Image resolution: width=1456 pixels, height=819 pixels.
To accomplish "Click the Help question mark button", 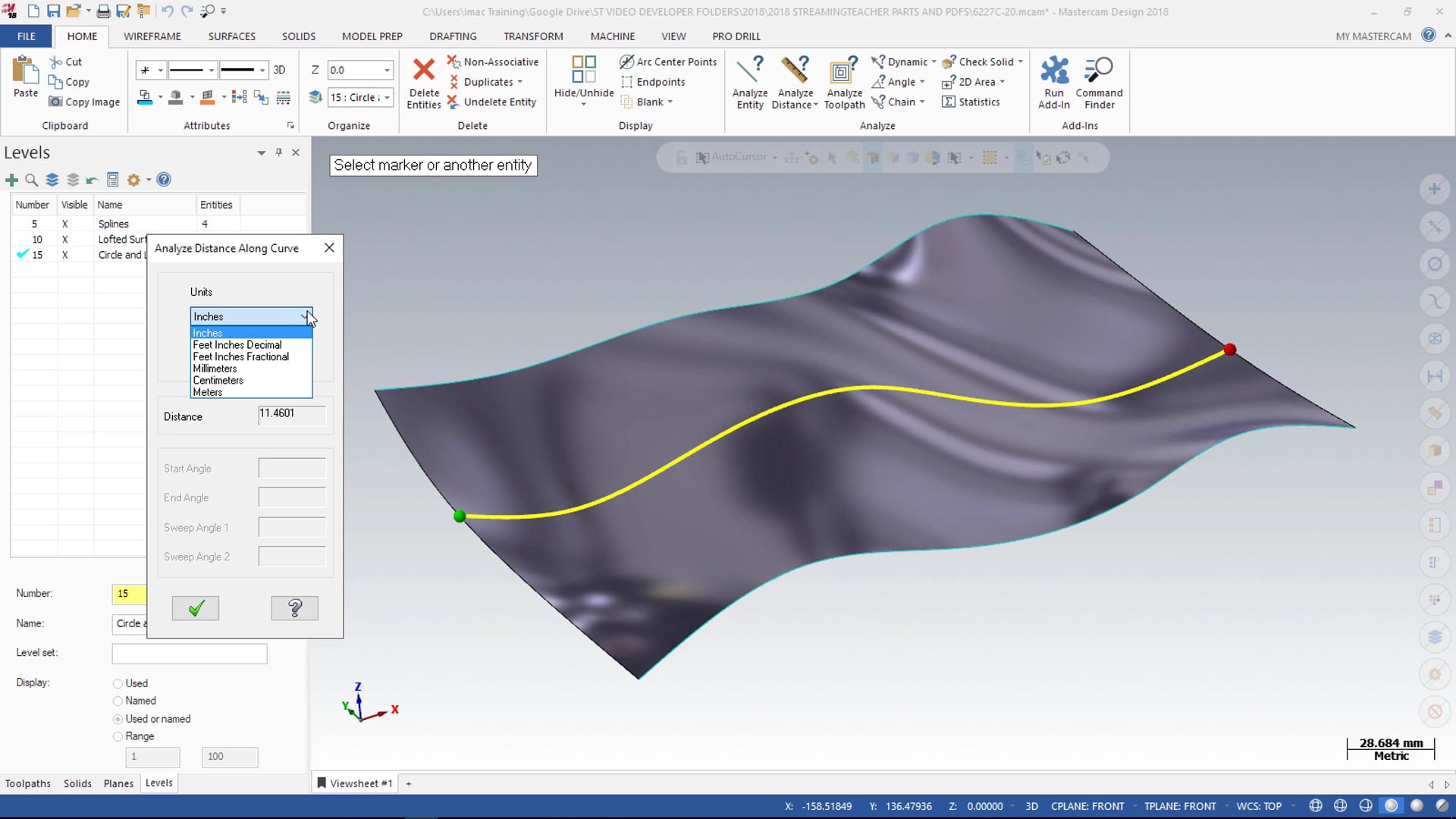I will (294, 608).
